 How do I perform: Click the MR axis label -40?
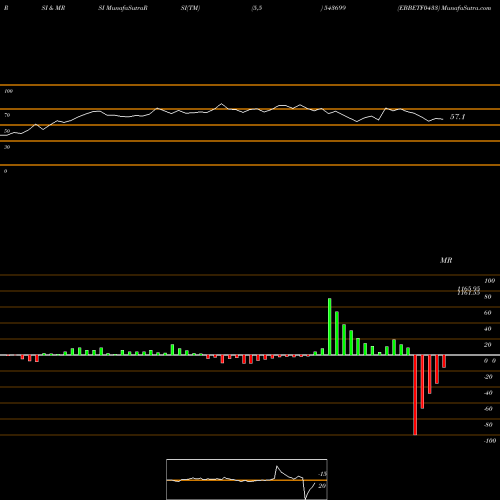[488, 393]
